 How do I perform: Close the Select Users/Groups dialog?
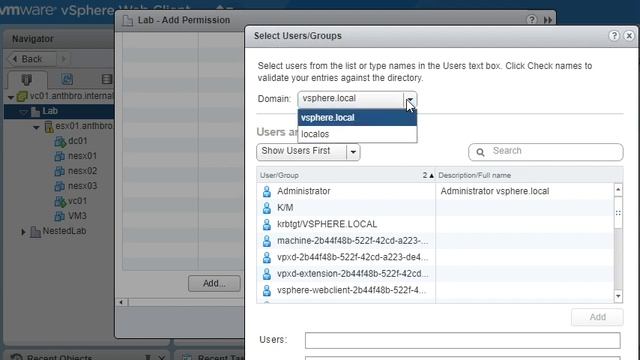pyautogui.click(x=629, y=36)
